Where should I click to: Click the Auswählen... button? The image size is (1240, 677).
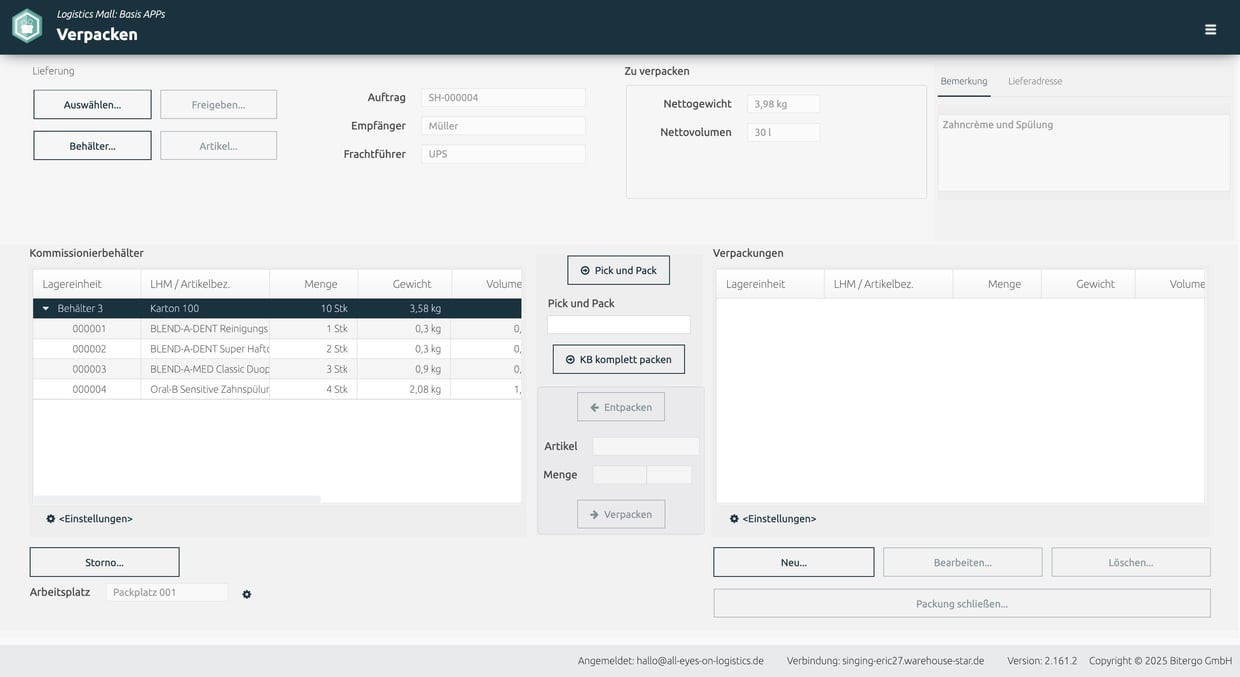click(92, 104)
